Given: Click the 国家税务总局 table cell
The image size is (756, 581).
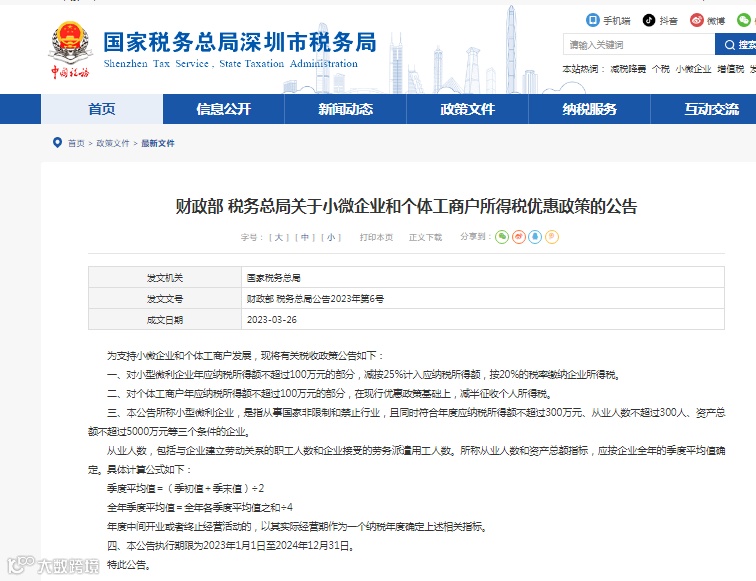Looking at the screenshot, I should (483, 278).
